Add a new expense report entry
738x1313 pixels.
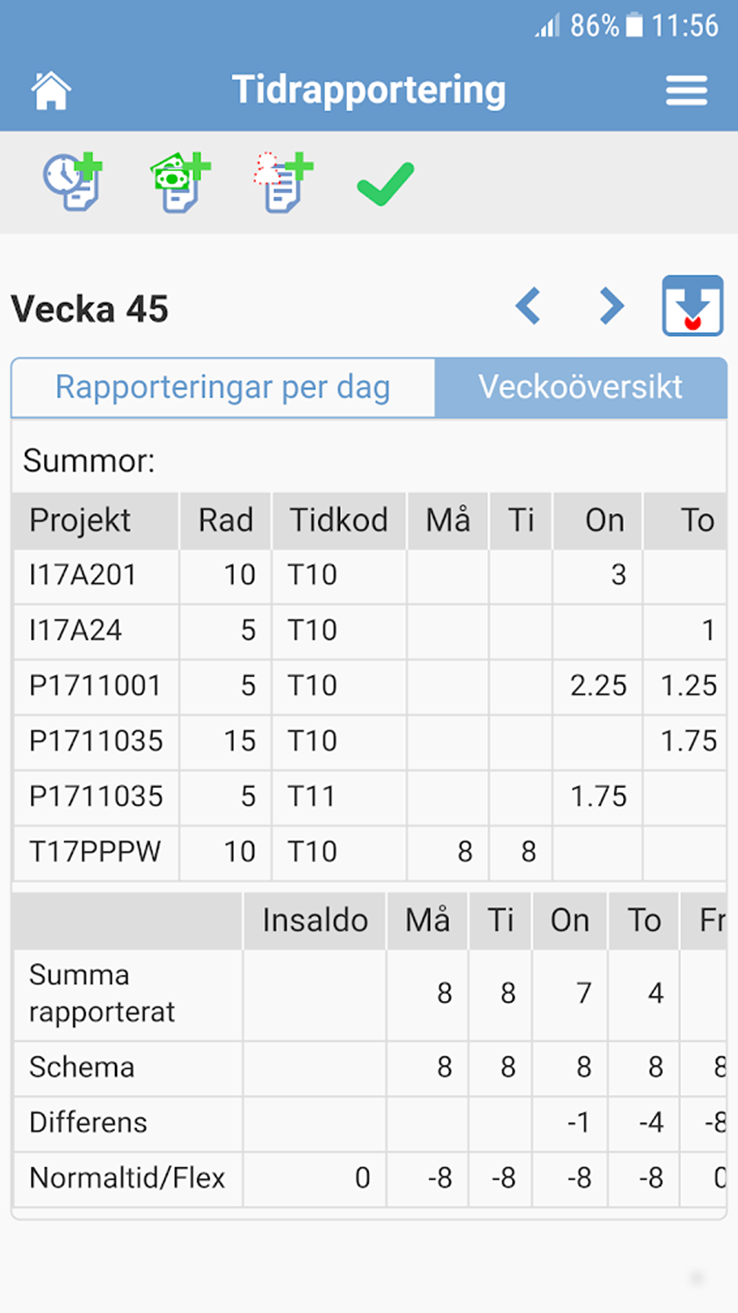tap(179, 182)
